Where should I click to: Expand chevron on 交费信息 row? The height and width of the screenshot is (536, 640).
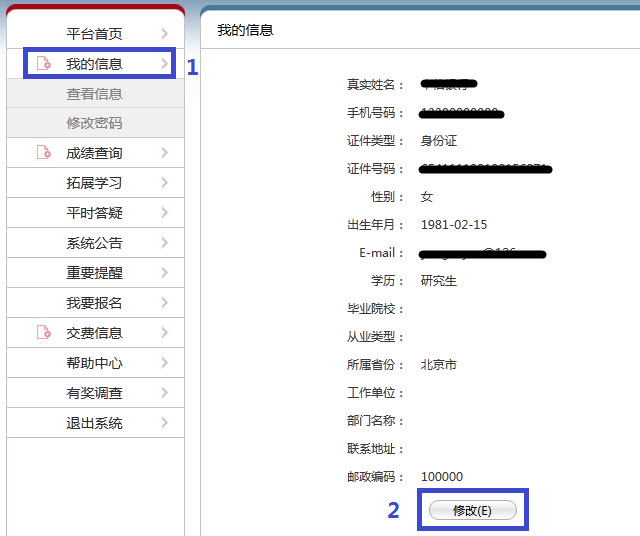click(164, 333)
